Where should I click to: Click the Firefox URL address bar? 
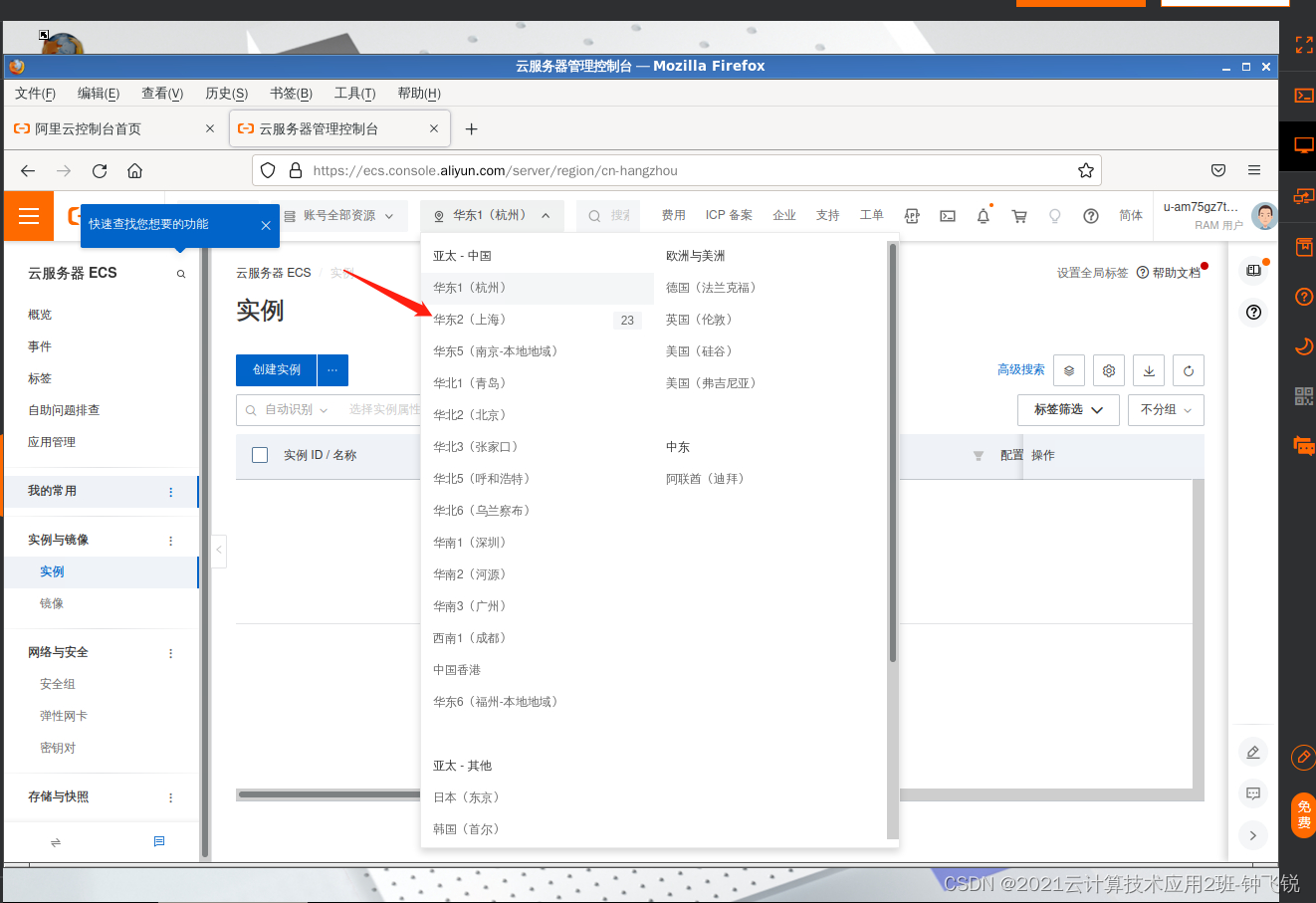tap(677, 170)
